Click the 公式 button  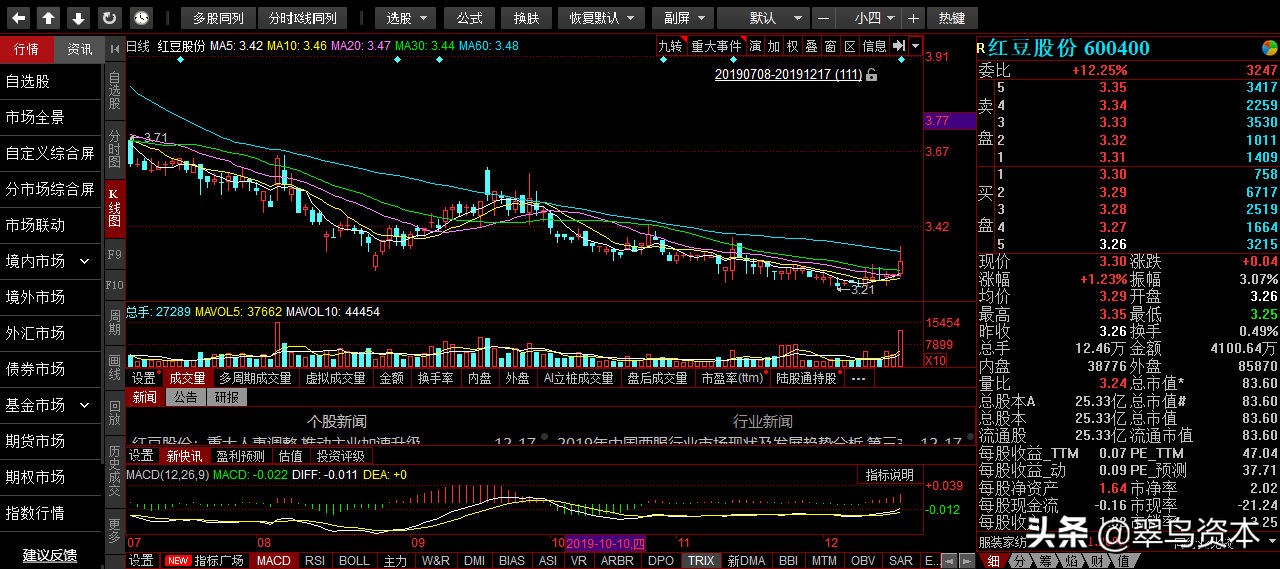tap(469, 18)
